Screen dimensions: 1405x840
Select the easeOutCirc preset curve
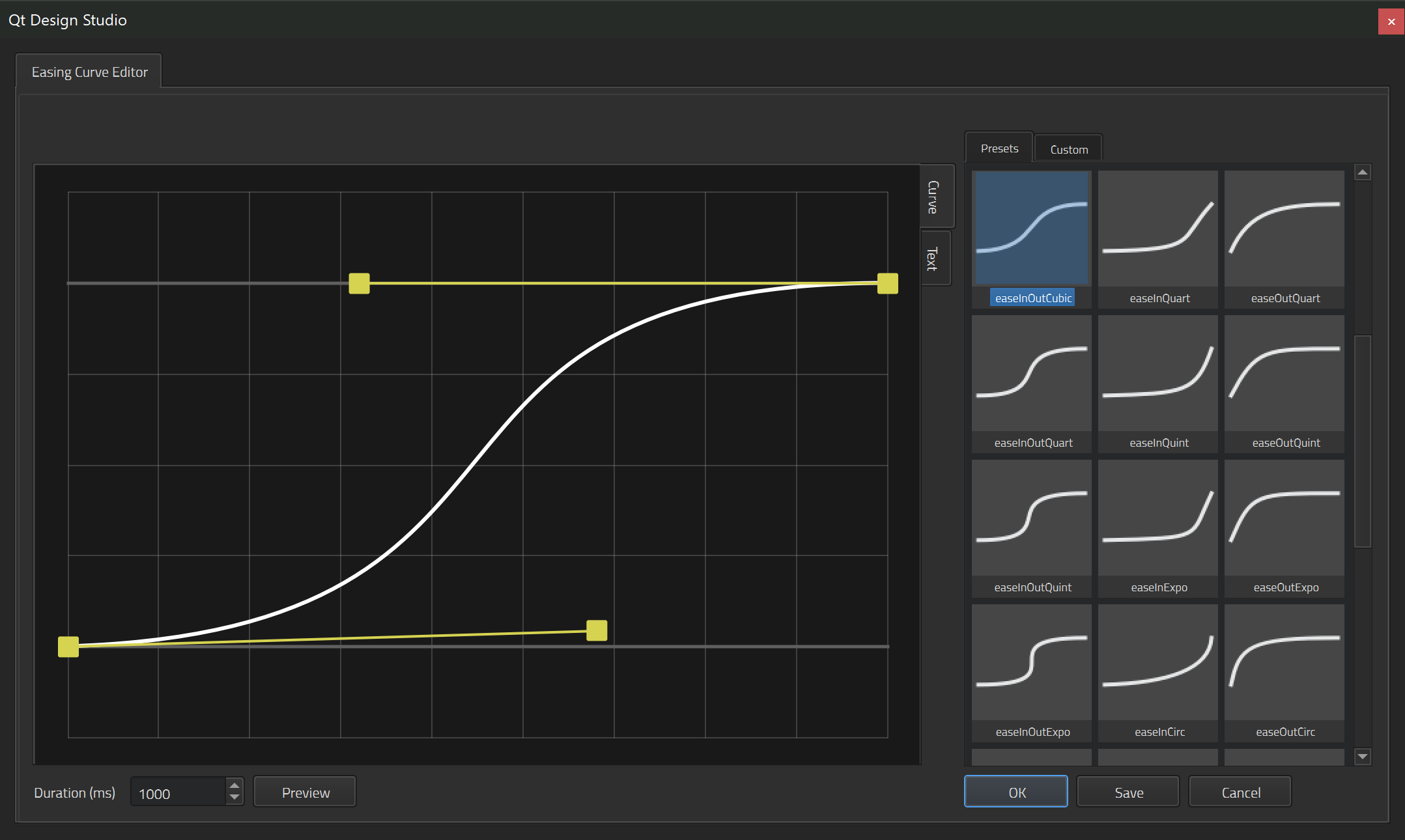pyautogui.click(x=1284, y=663)
